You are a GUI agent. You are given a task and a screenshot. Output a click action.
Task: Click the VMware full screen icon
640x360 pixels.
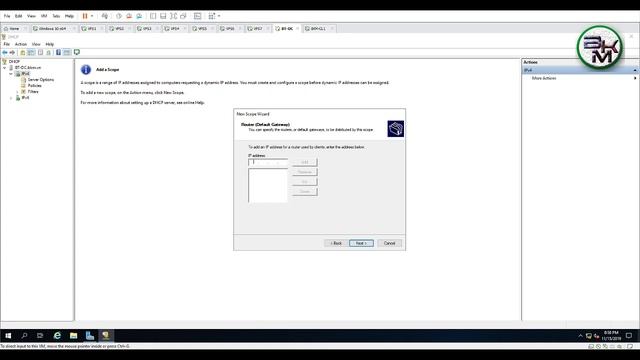tap(173, 16)
